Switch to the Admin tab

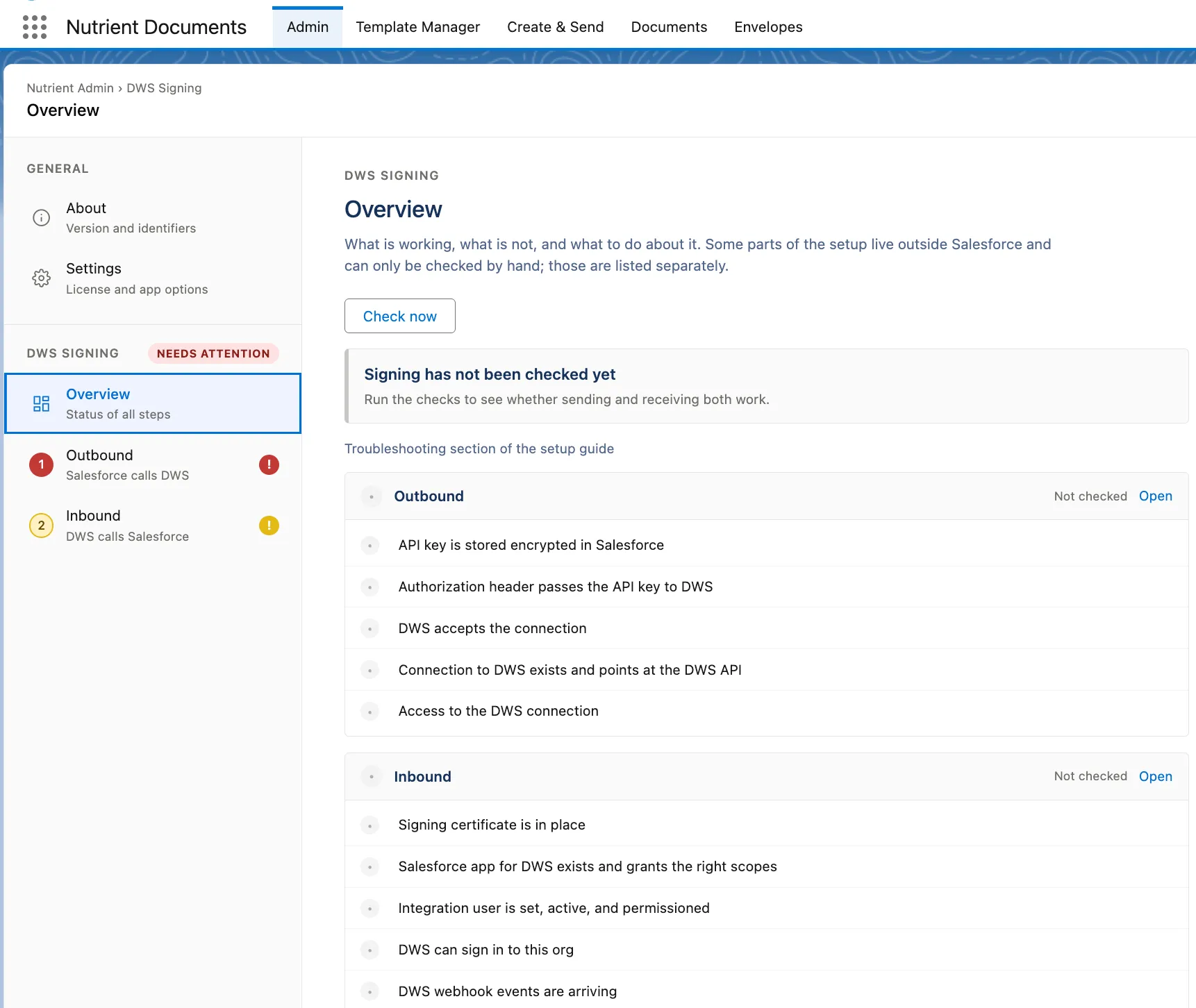click(308, 27)
